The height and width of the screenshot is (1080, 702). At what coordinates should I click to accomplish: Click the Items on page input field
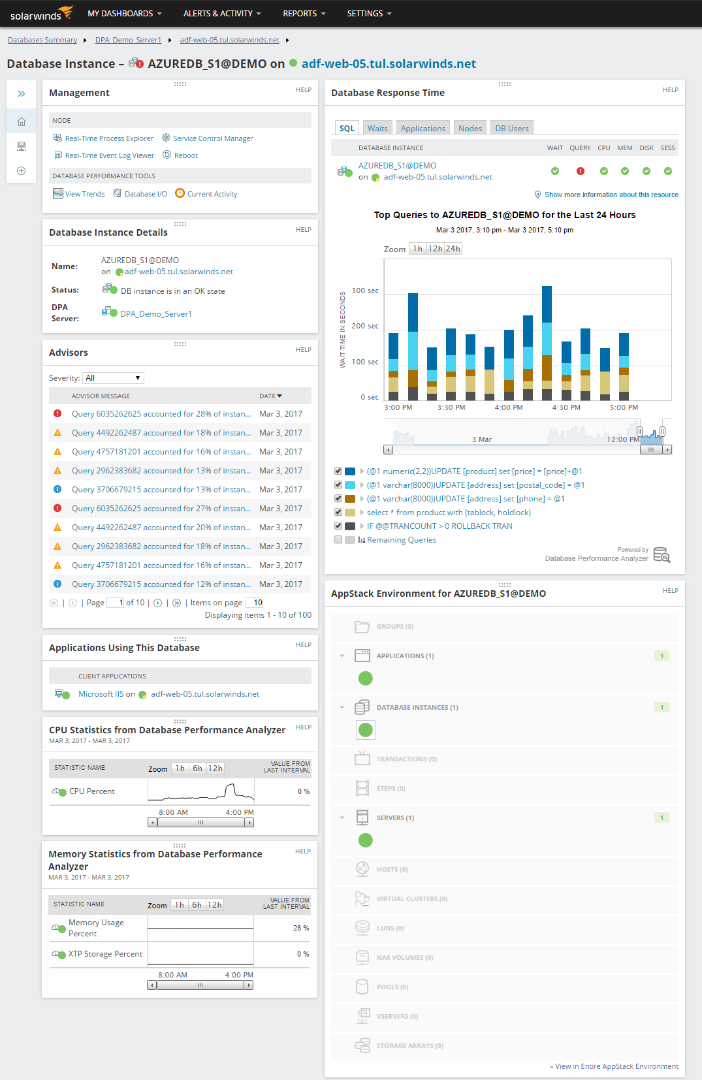[x=254, y=603]
